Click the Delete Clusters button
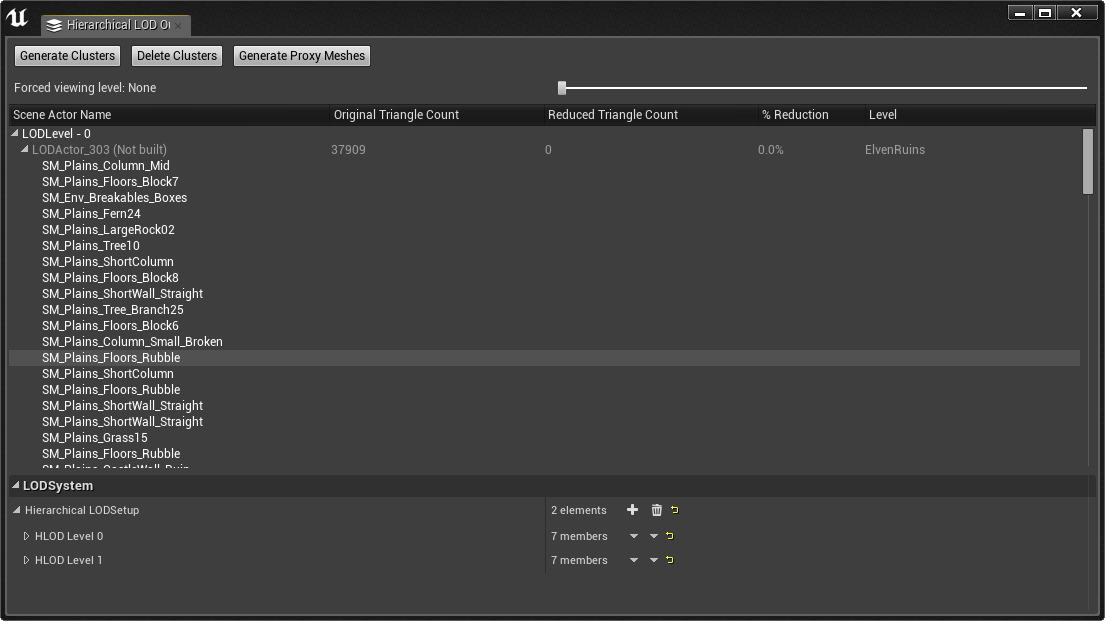 click(177, 56)
